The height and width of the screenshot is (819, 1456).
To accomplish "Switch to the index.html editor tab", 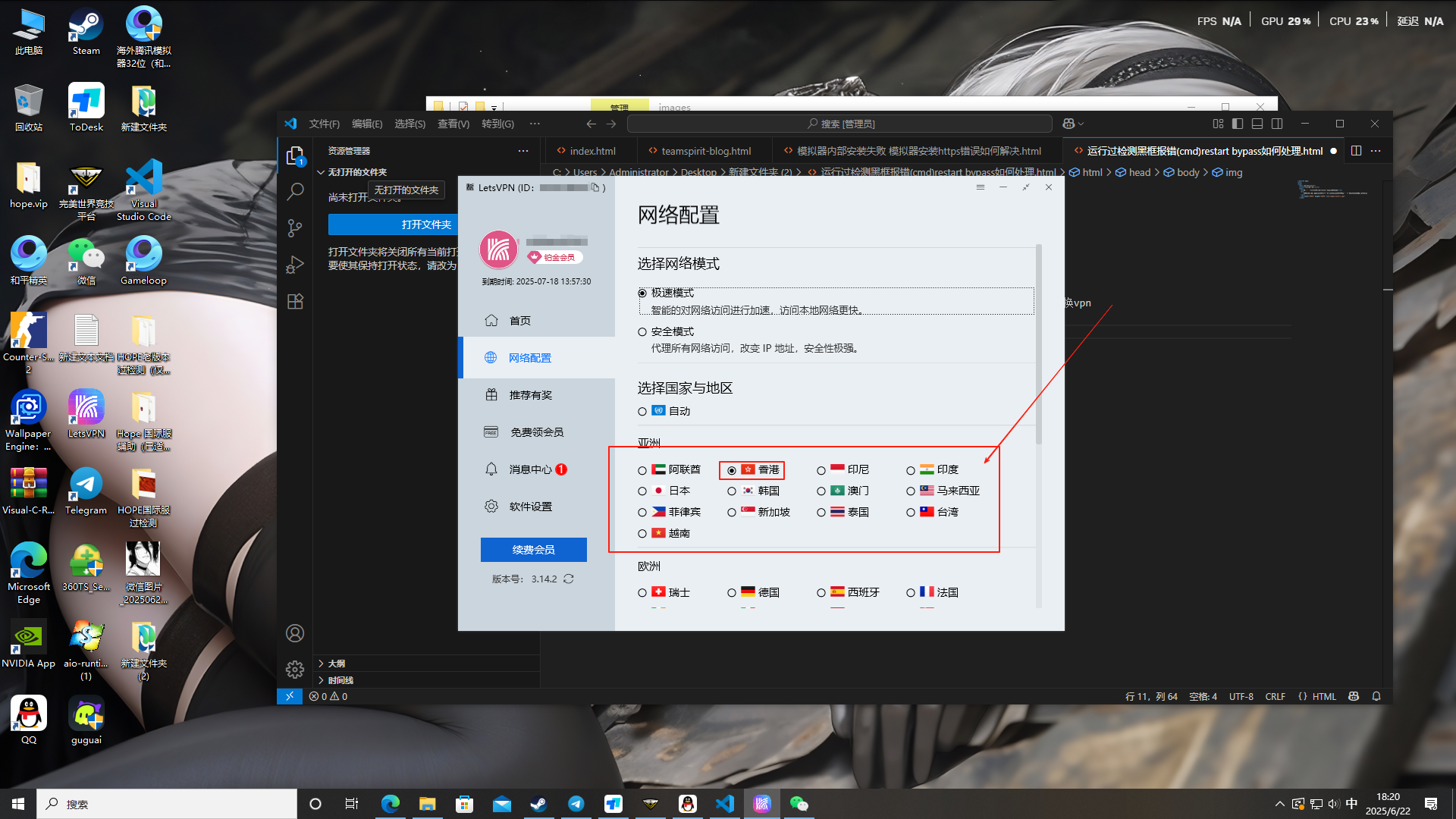I will pos(591,151).
